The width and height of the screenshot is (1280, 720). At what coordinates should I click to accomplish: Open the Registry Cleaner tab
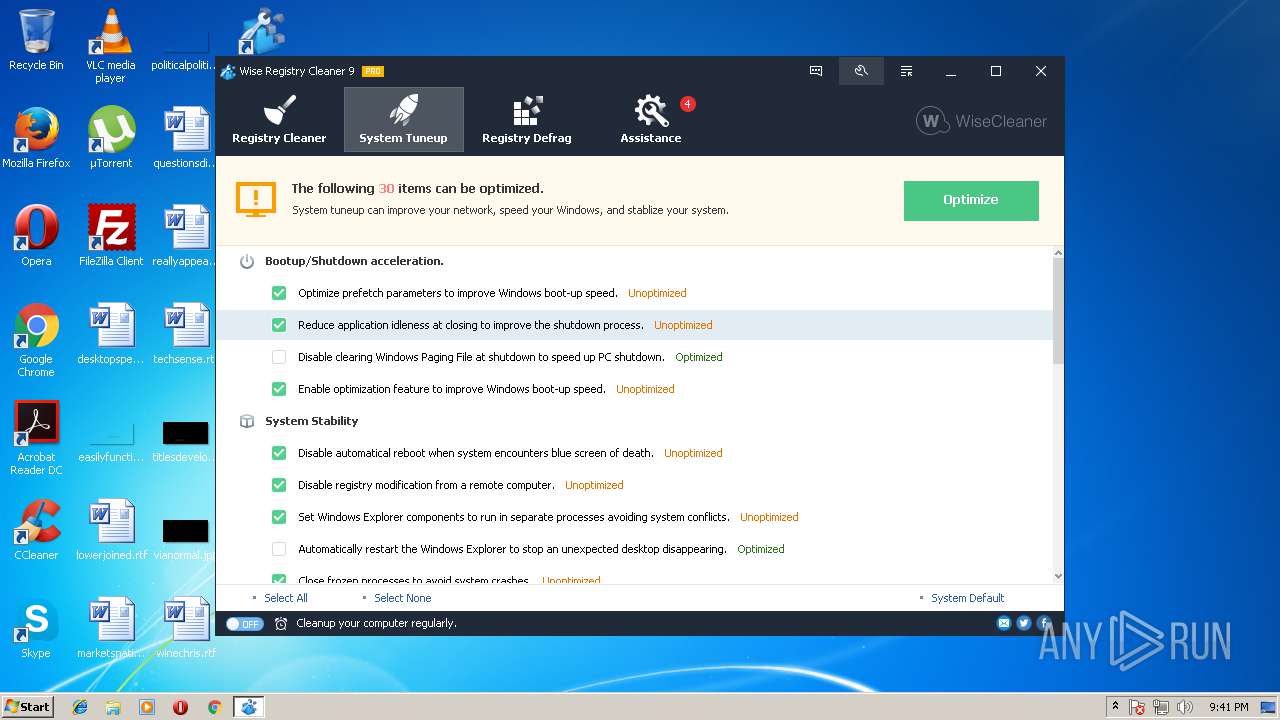click(279, 120)
